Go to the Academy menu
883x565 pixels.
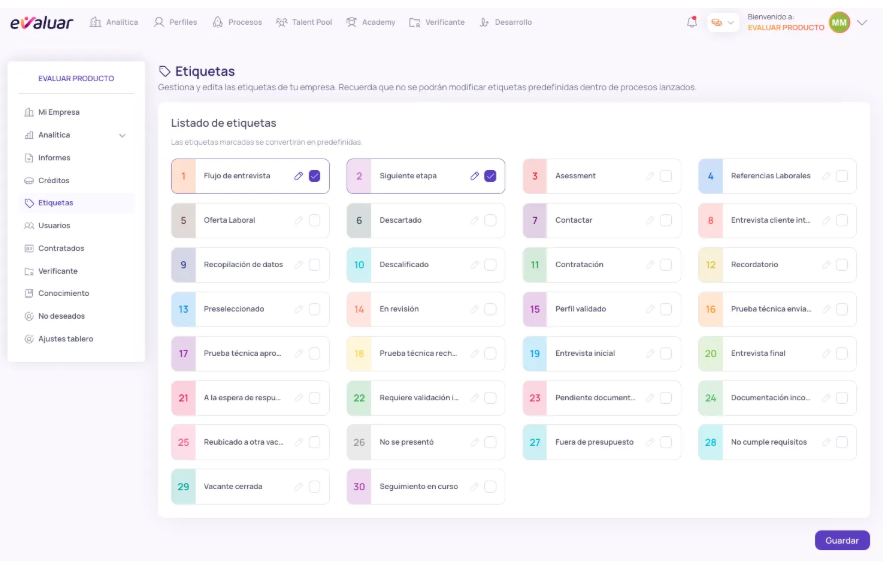click(x=370, y=22)
